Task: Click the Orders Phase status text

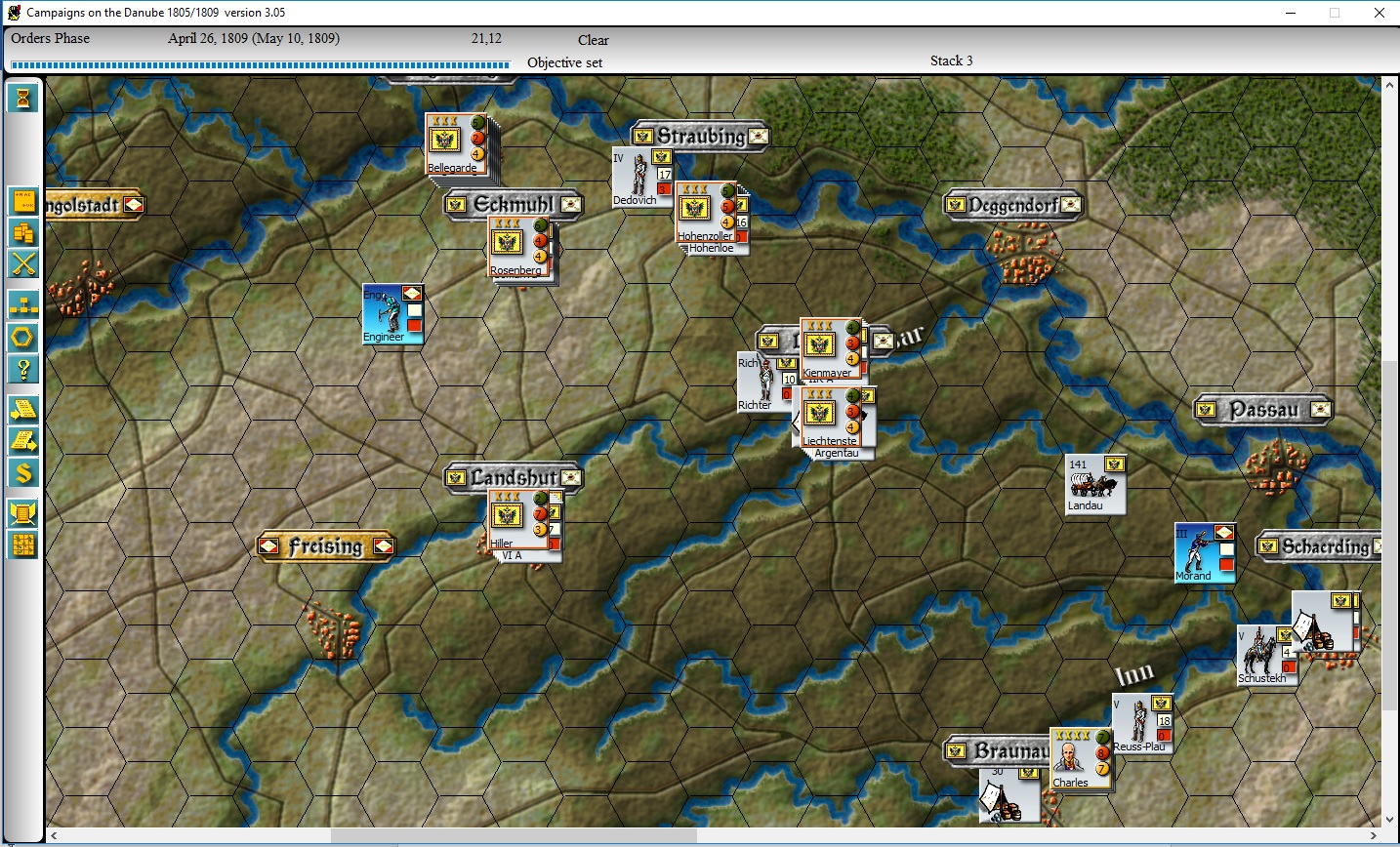Action: [50, 38]
